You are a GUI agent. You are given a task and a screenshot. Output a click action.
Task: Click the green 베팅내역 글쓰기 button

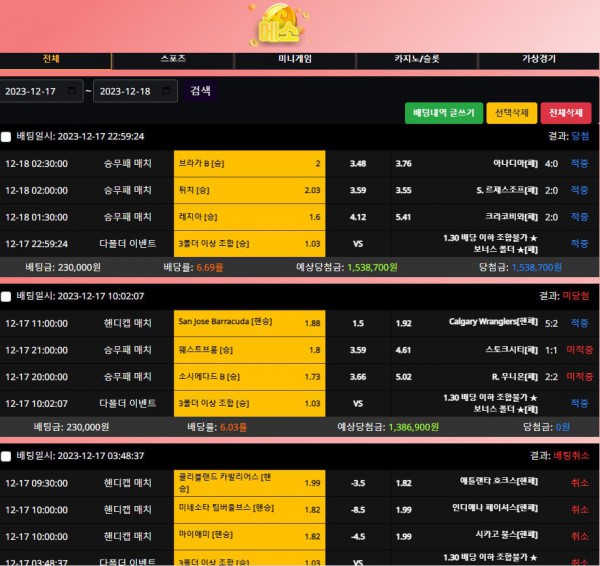(444, 113)
